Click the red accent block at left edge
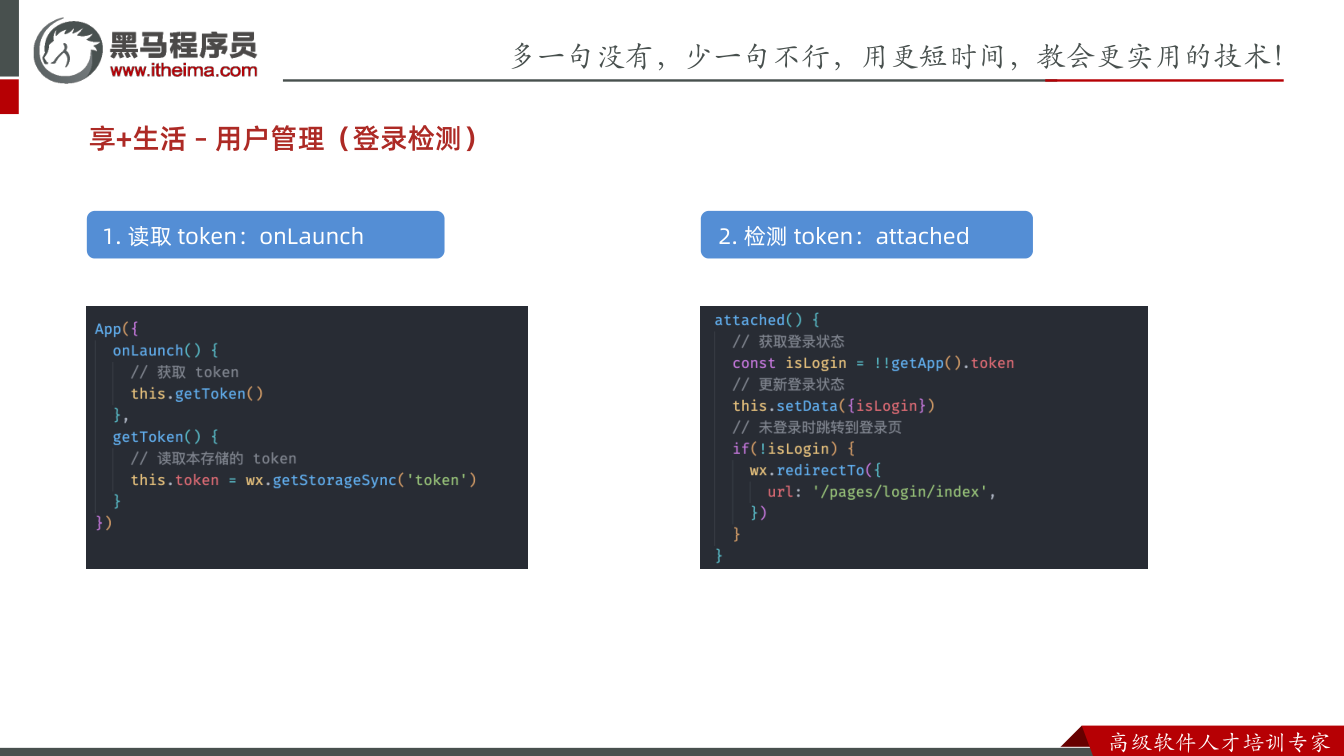Image resolution: width=1344 pixels, height=756 pixels. point(9,97)
